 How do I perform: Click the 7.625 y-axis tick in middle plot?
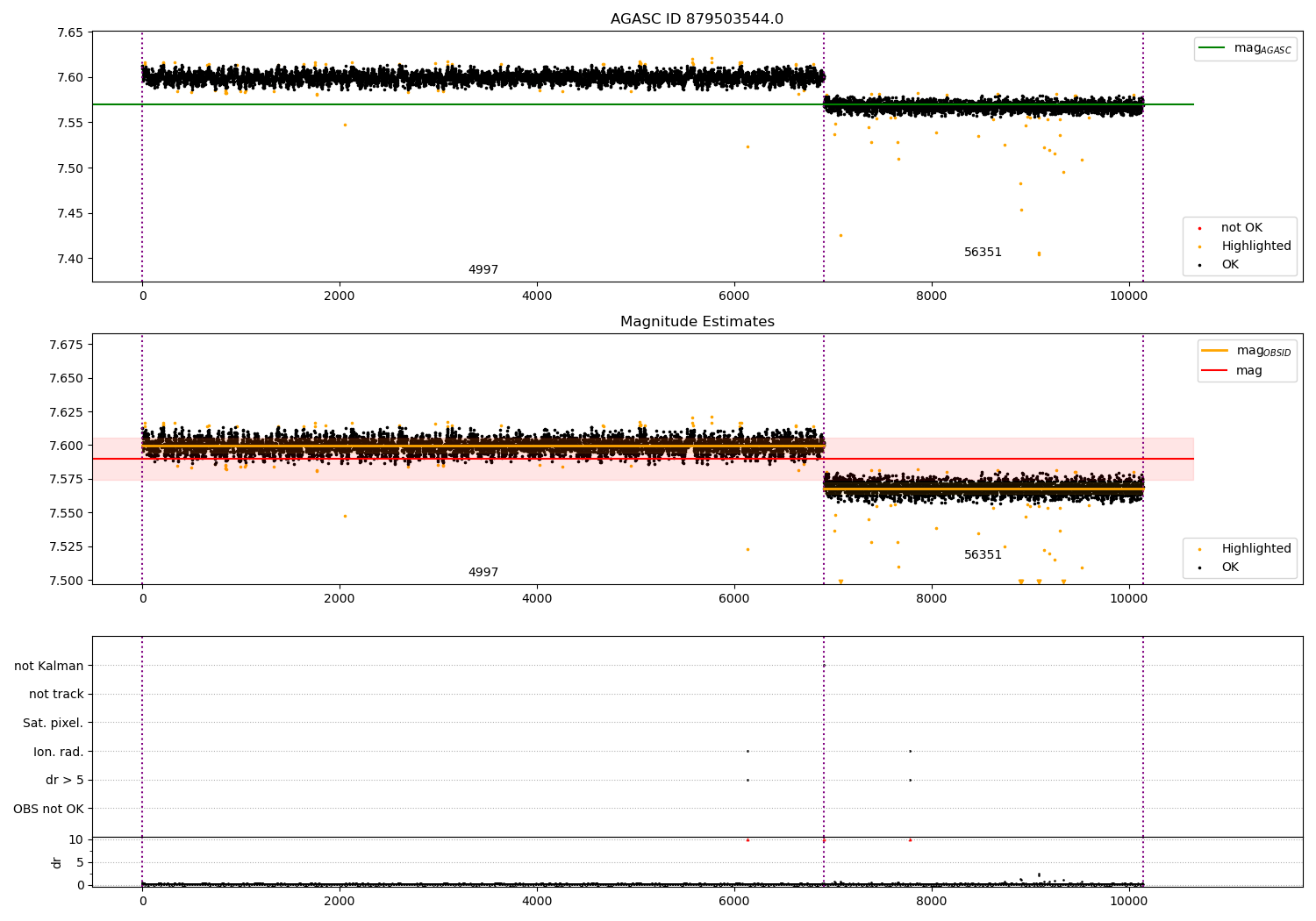click(x=66, y=412)
